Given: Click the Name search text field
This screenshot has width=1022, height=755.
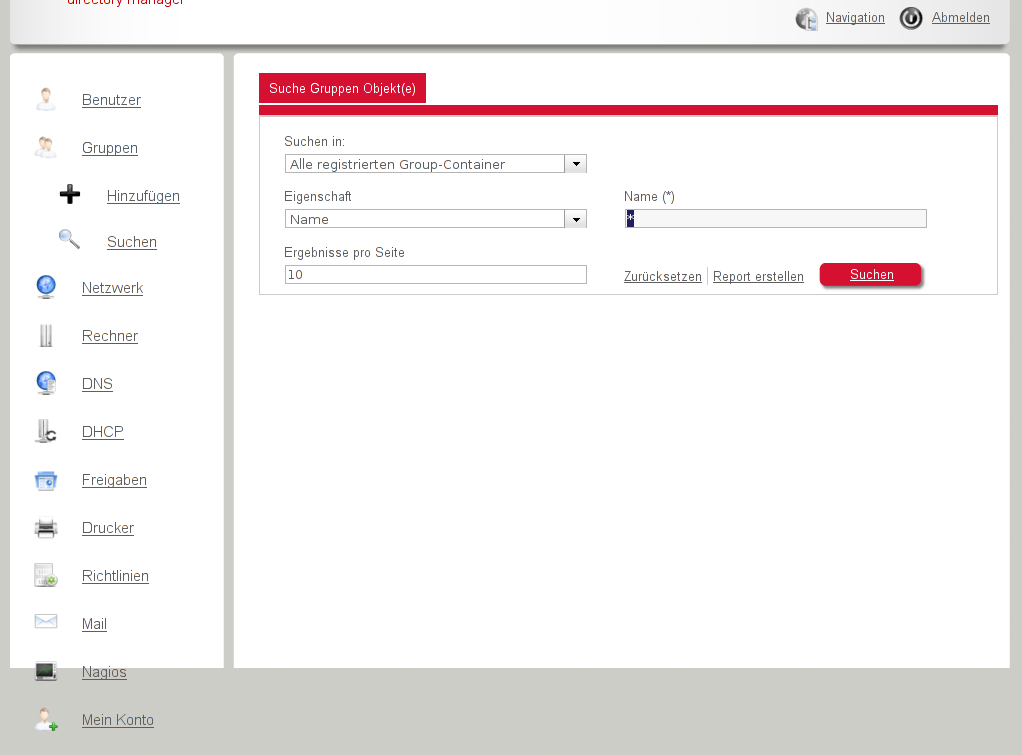Looking at the screenshot, I should 776,219.
